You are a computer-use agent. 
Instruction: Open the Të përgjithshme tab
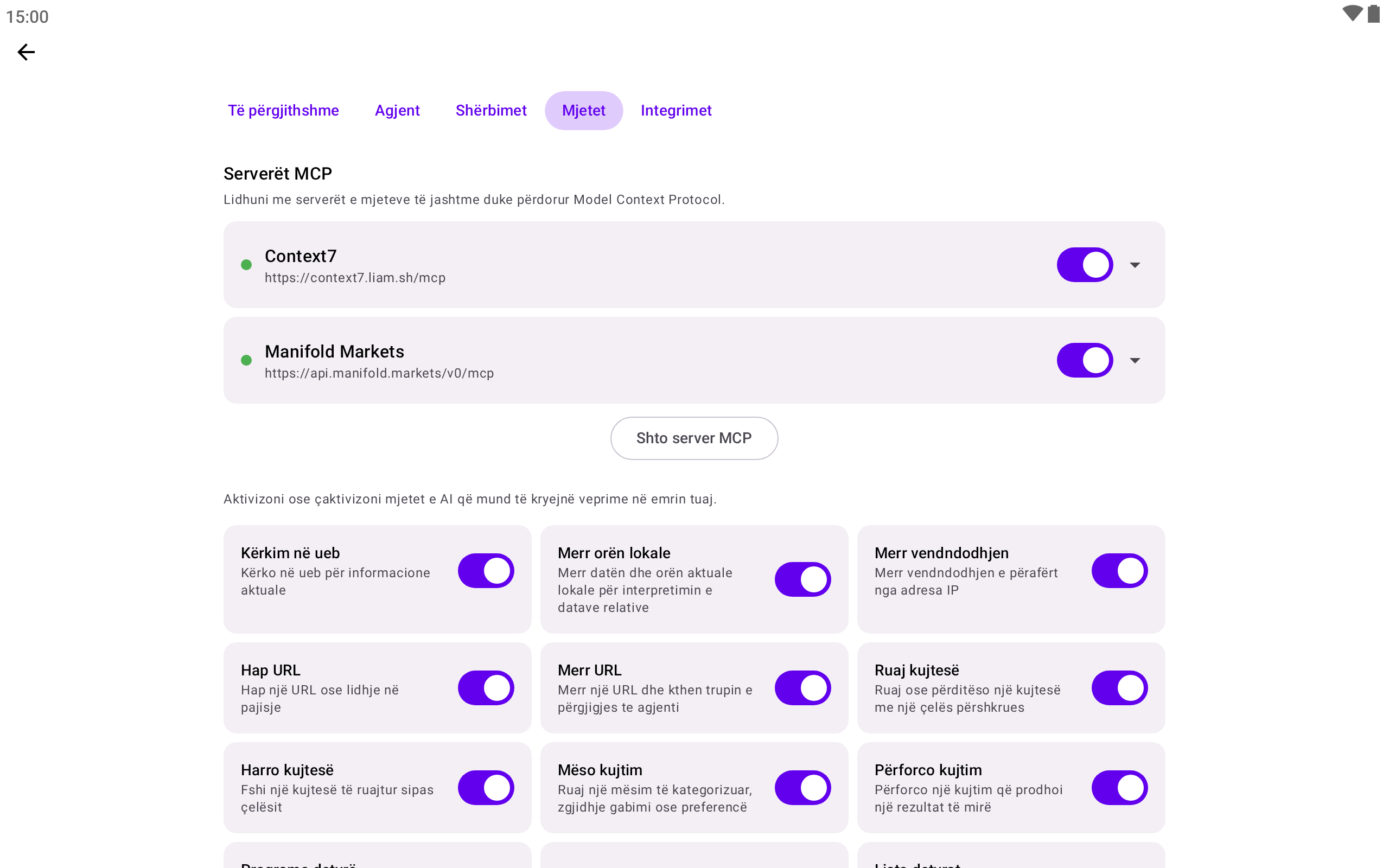(x=283, y=110)
